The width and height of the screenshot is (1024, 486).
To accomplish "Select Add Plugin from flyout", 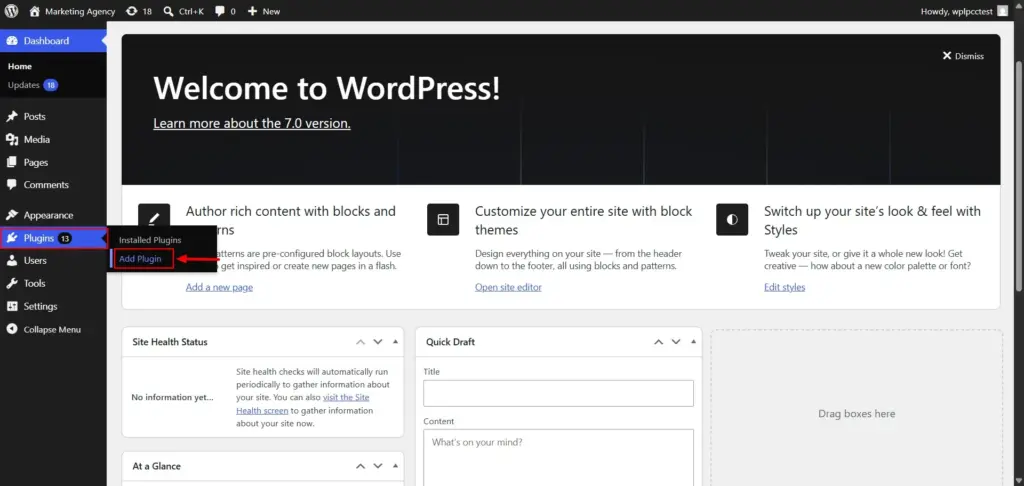I will coord(140,259).
